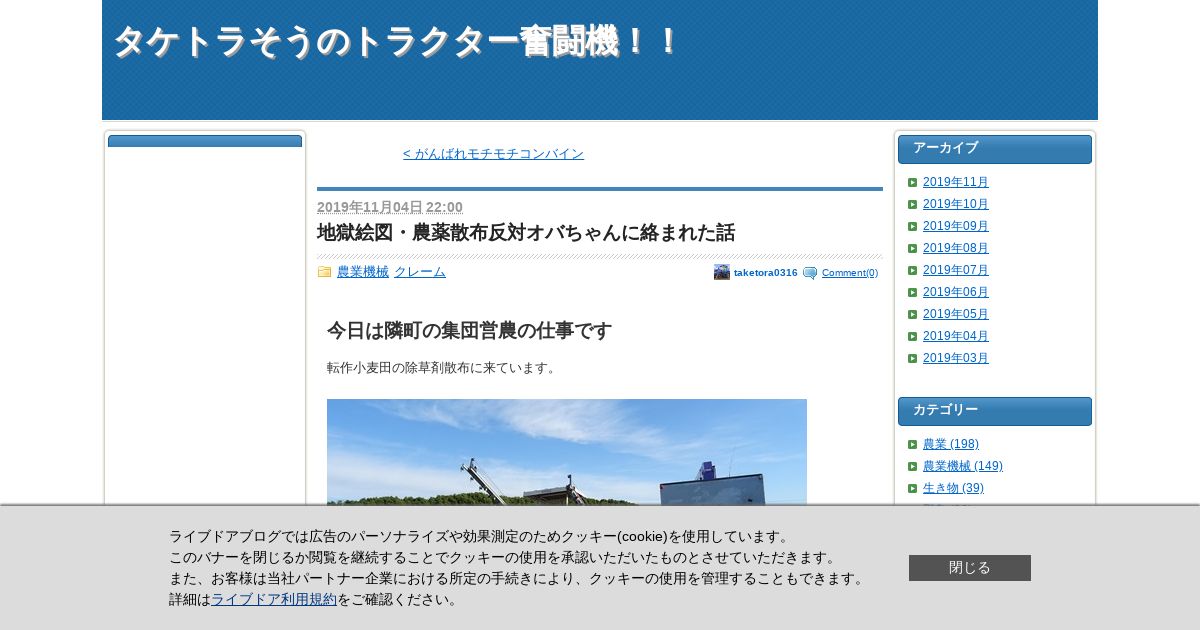Image resolution: width=1200 pixels, height=630 pixels.
Task: Click the heading 今日は隣町の集団営農の仕事です
Action: coord(469,331)
